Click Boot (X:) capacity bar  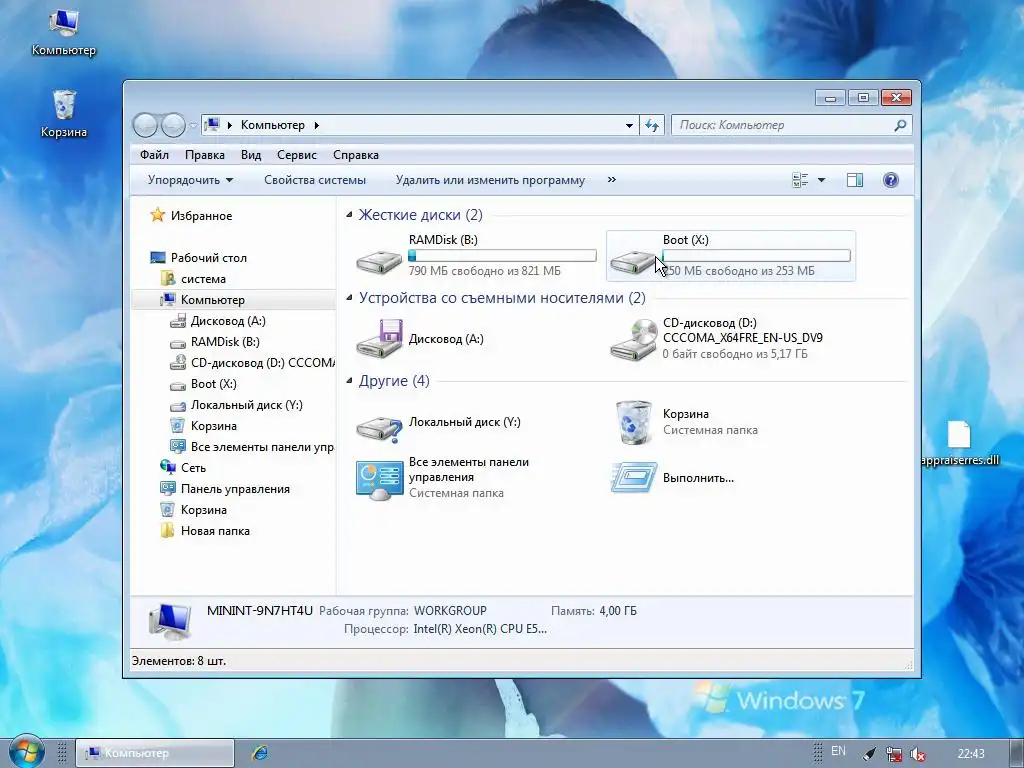point(756,256)
